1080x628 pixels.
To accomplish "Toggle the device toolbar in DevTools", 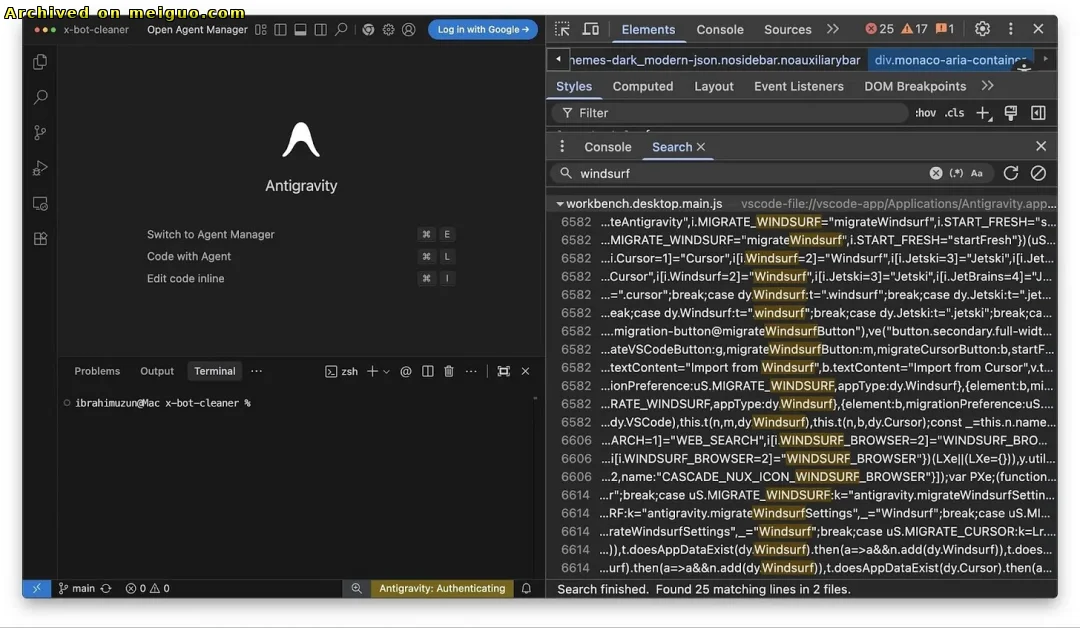I will tap(591, 29).
